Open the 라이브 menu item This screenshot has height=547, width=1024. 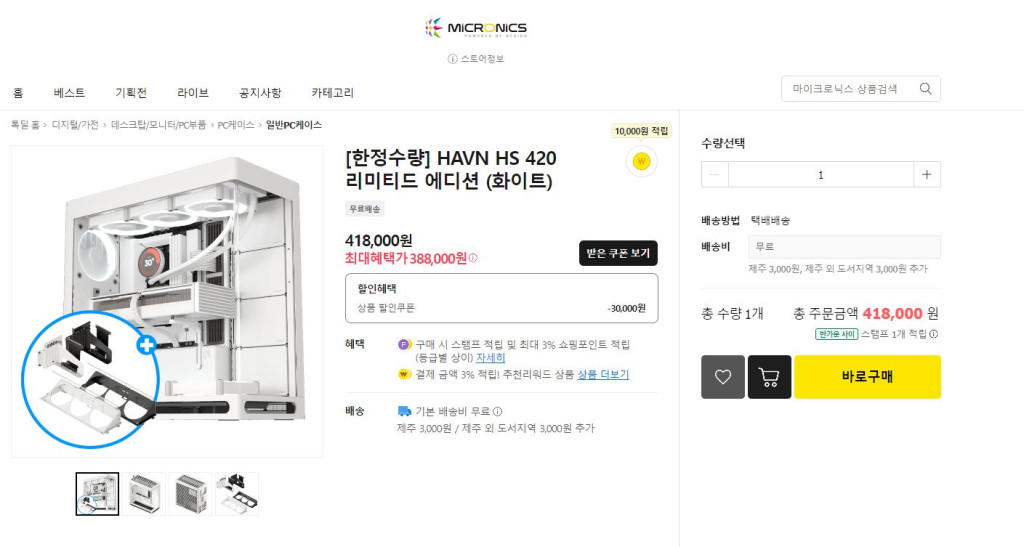pos(193,93)
